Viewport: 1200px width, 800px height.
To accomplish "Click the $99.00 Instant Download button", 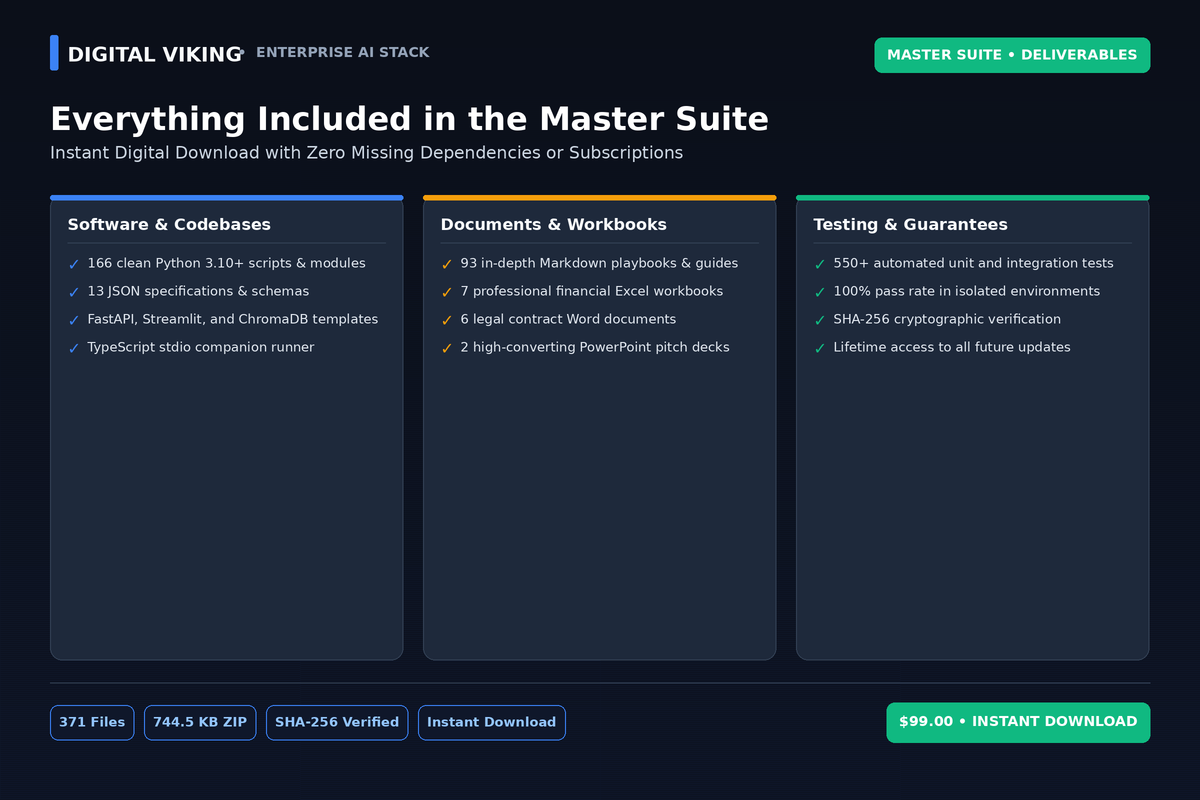I will (x=1018, y=722).
